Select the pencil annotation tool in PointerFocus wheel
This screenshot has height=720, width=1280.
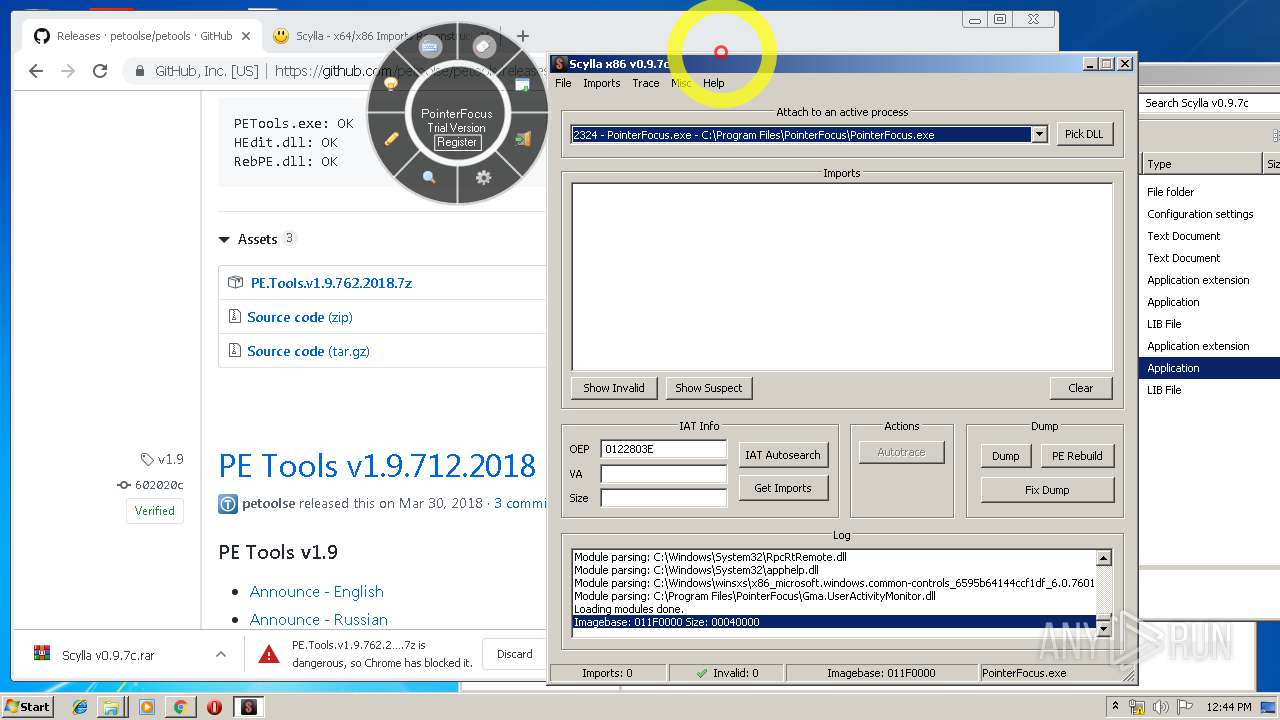[x=391, y=139]
